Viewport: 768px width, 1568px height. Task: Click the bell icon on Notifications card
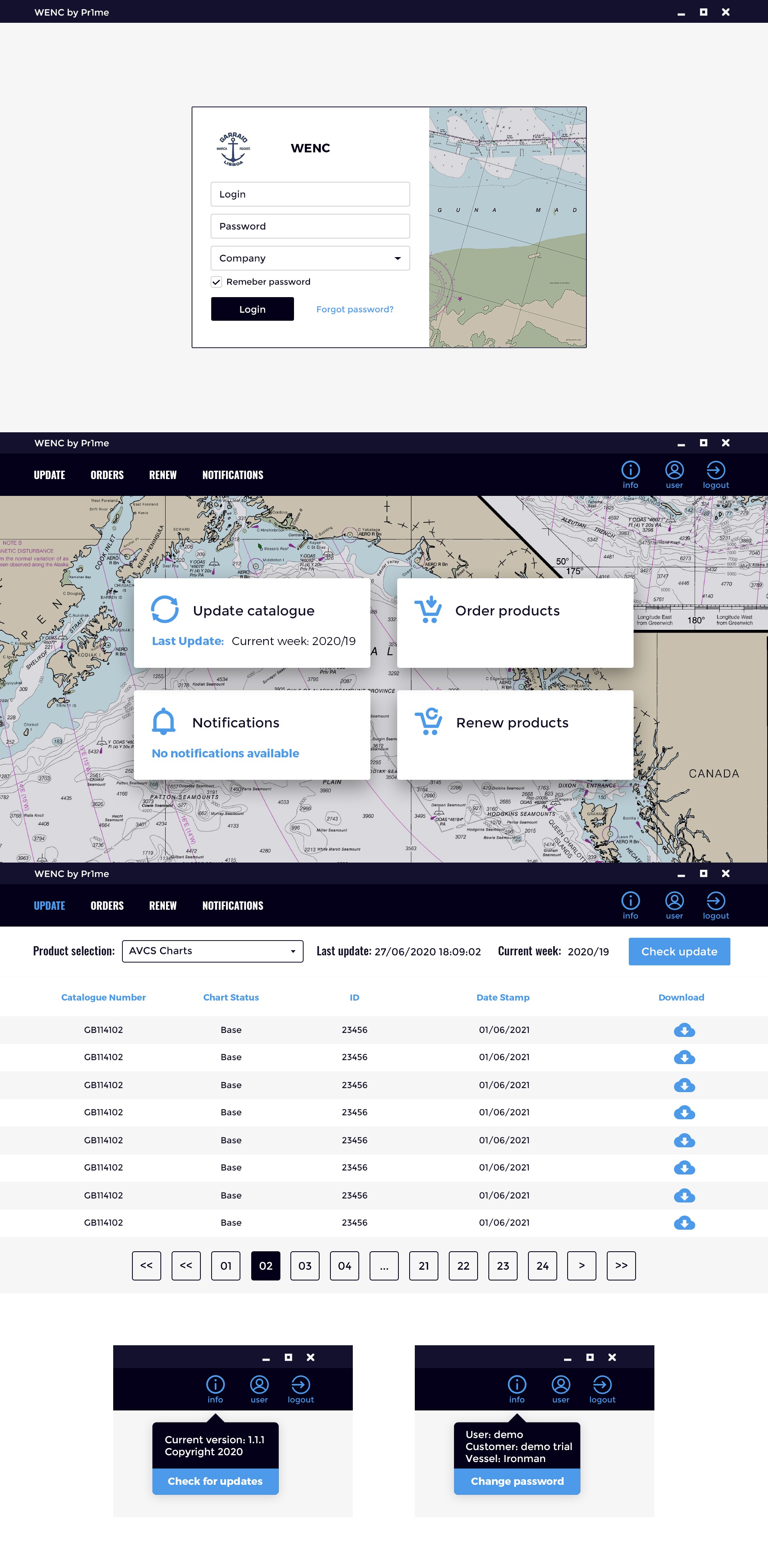pyautogui.click(x=163, y=721)
